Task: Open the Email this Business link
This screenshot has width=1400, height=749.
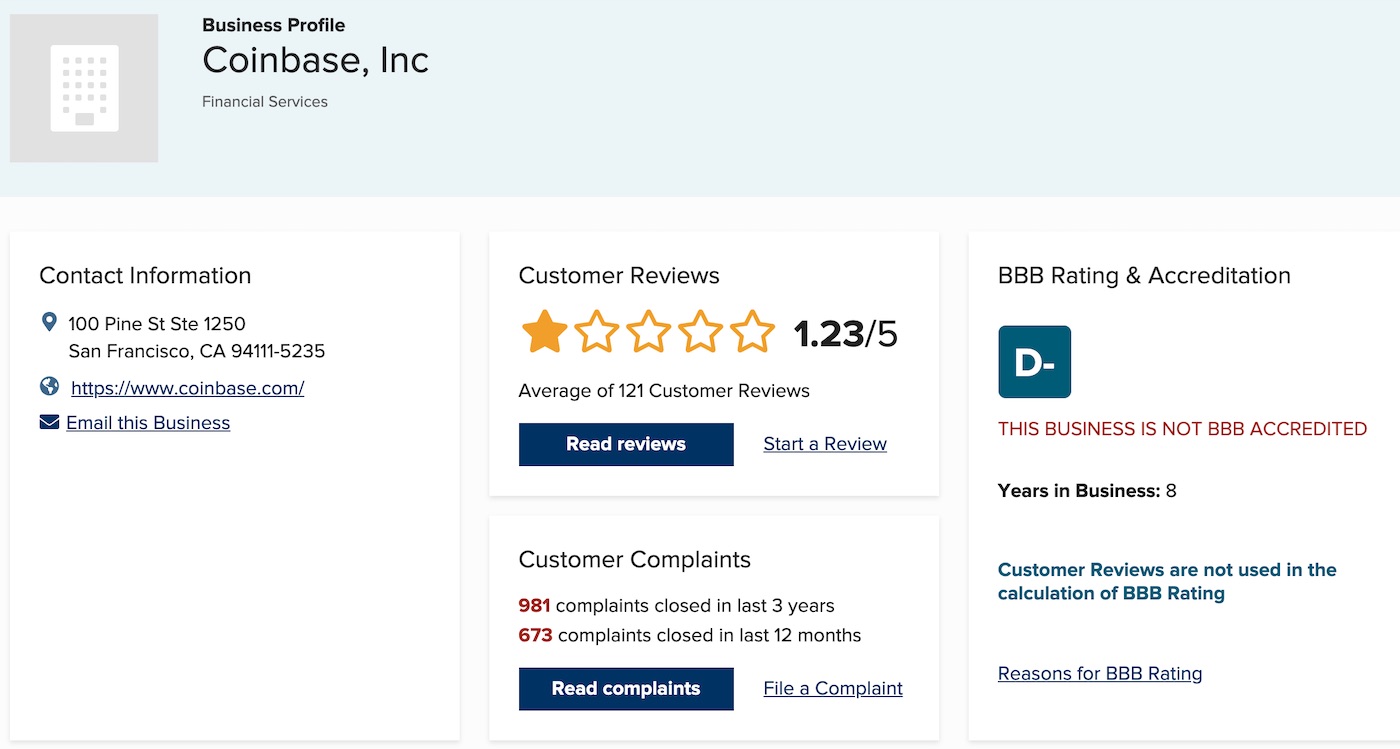Action: pyautogui.click(x=148, y=423)
